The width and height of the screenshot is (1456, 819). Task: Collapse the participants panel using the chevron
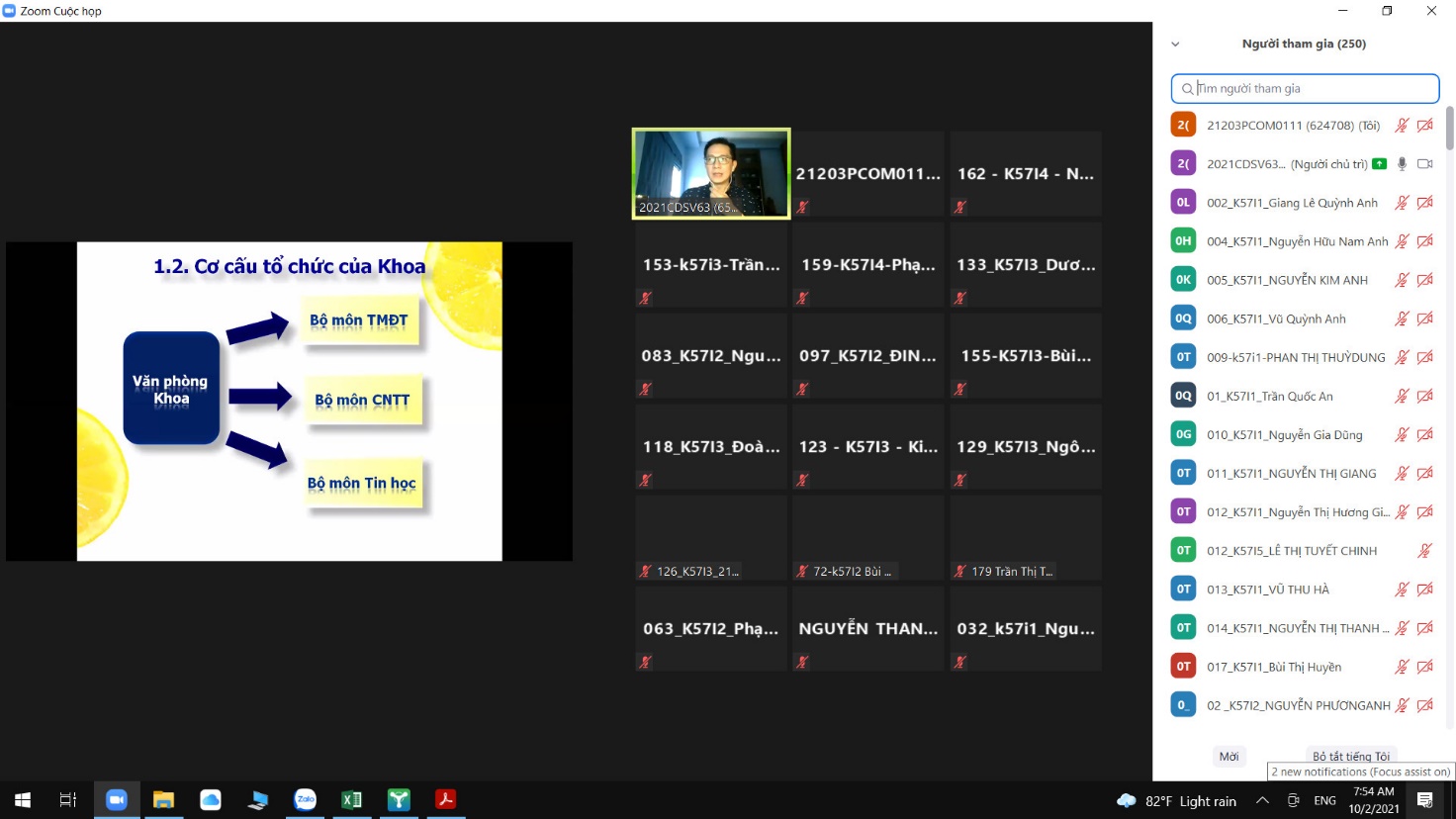point(1175,45)
